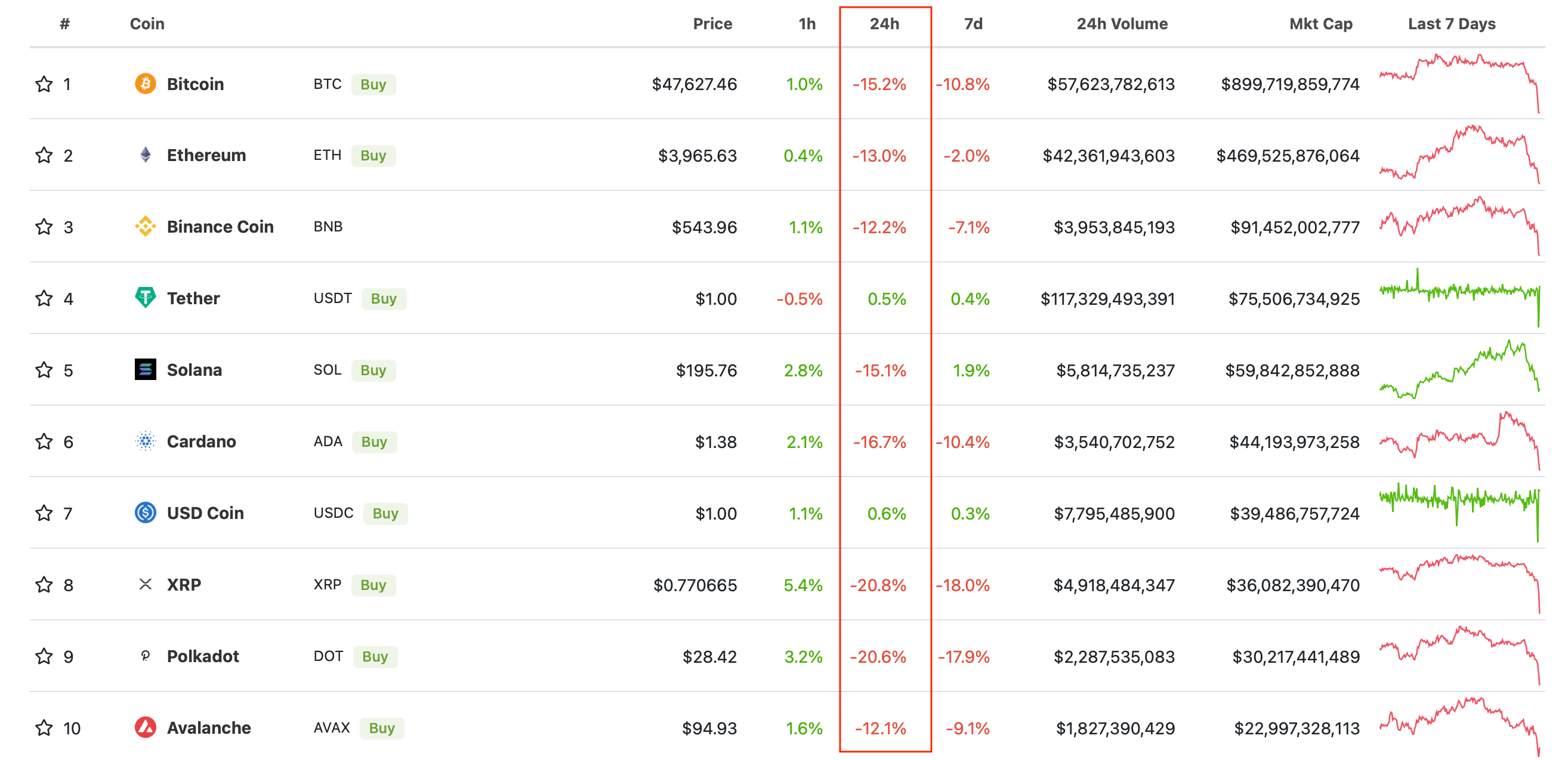Click the Tether logo icon
Viewport: 1568px width, 760px height.
click(x=145, y=298)
